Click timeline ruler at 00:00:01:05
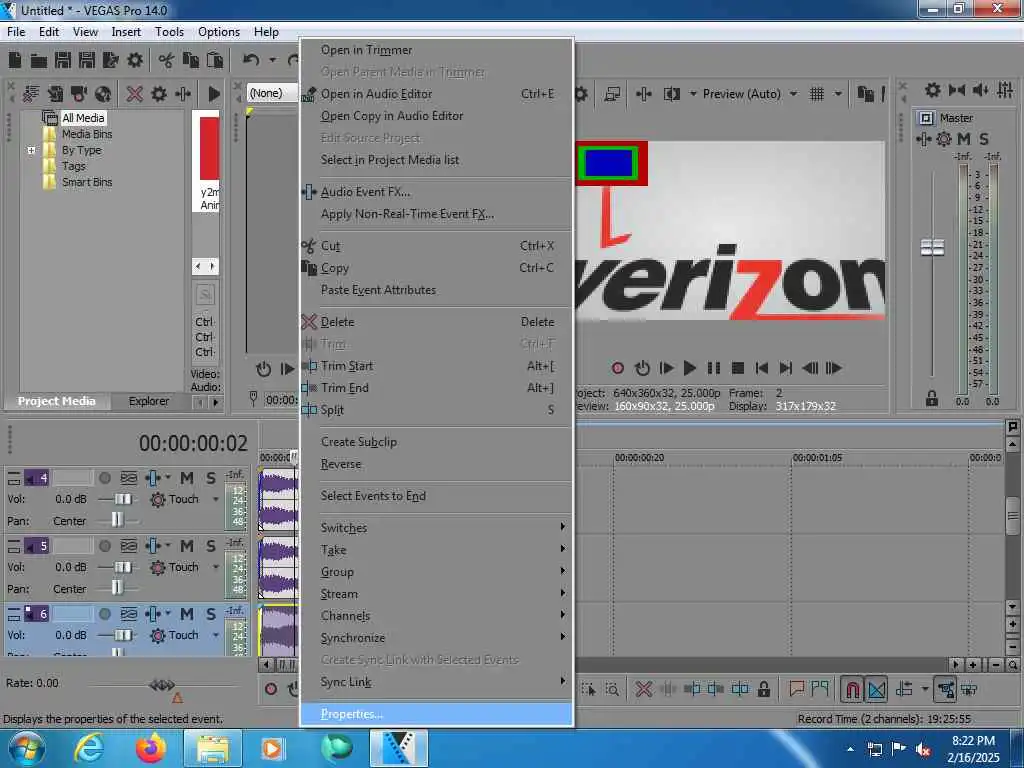This screenshot has height=768, width=1024. 817,458
